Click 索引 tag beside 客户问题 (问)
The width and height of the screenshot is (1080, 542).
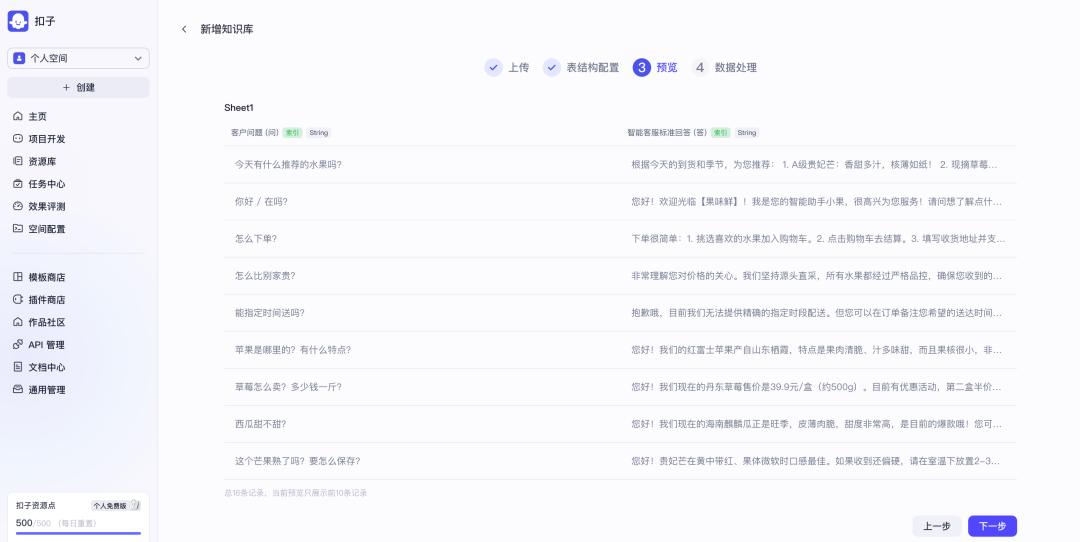pos(293,132)
